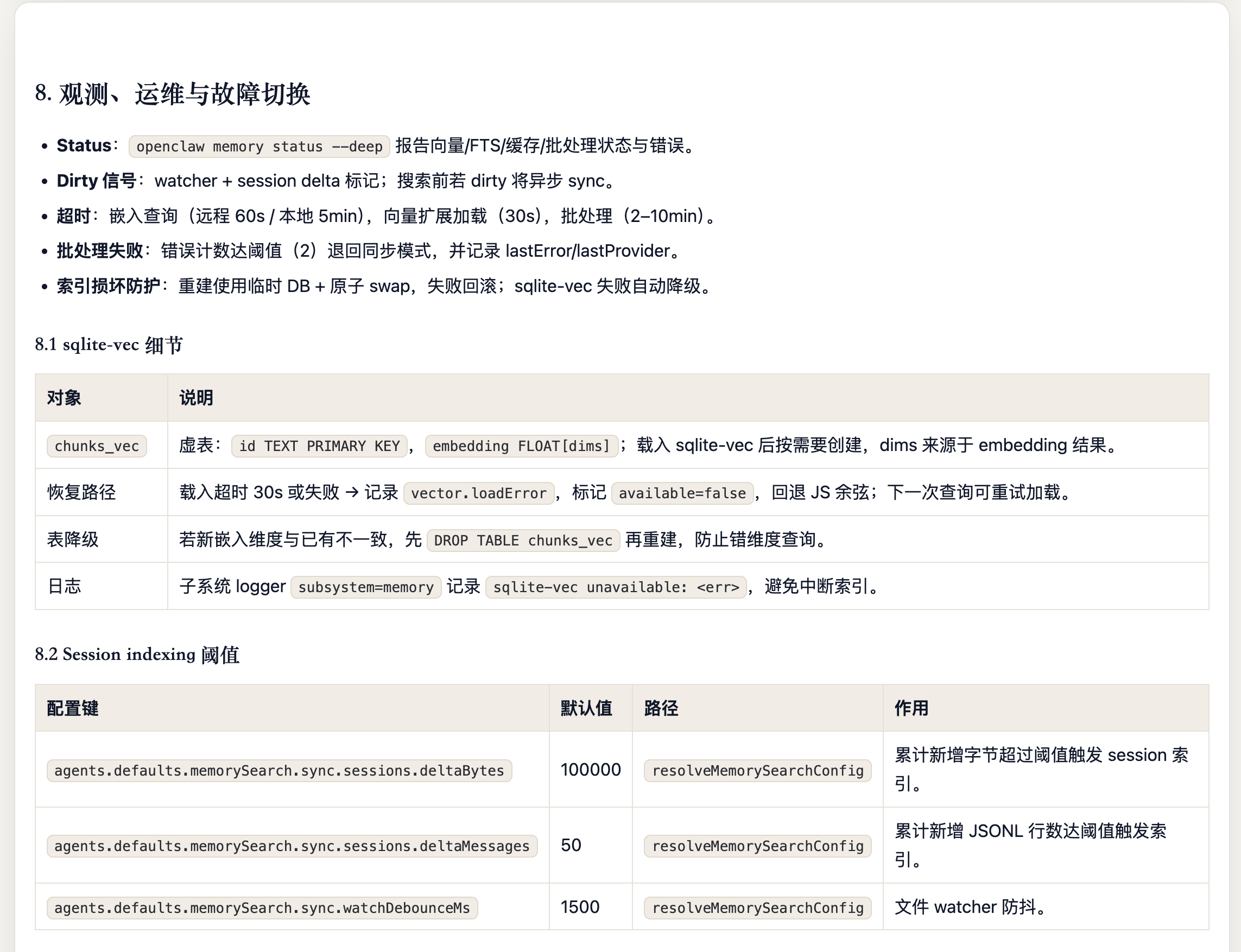Click the section 8 heading 观测、运维与故障切换

172,94
